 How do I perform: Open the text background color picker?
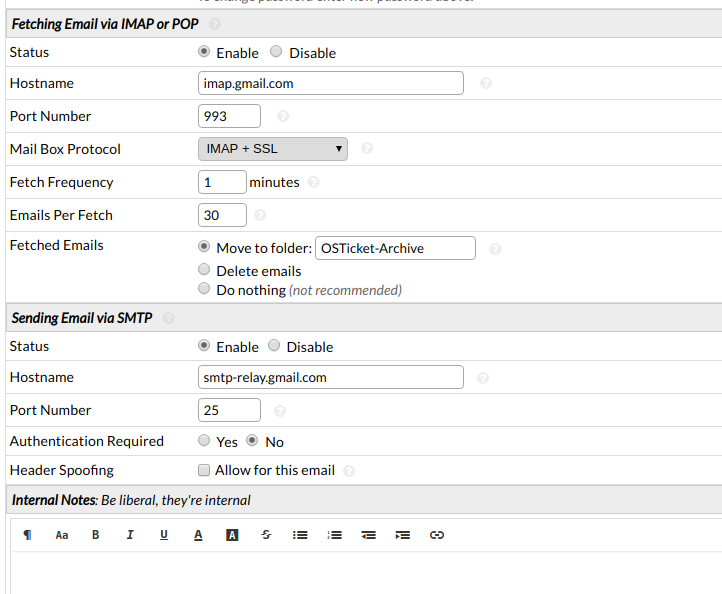[x=232, y=535]
